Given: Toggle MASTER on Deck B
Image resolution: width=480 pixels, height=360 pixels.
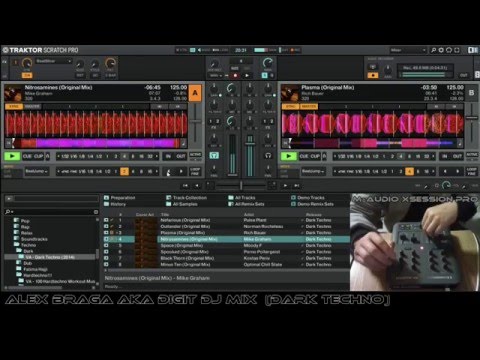Looking at the screenshot, I should [309, 106].
